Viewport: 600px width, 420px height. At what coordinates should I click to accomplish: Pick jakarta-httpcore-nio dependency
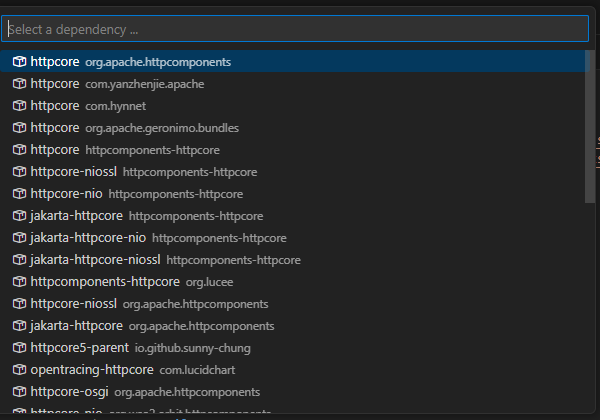(x=158, y=238)
